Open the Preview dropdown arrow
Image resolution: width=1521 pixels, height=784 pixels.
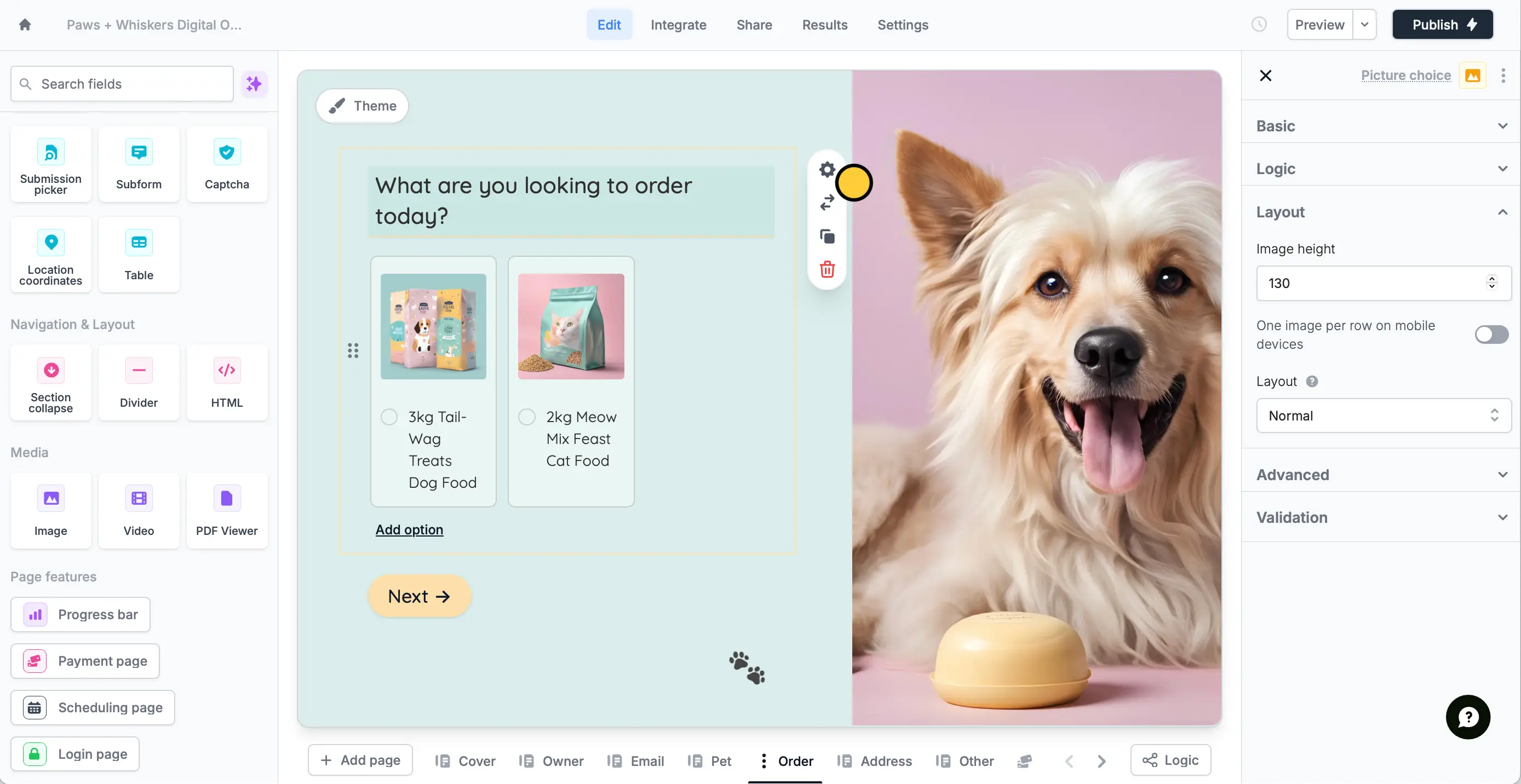[1364, 25]
